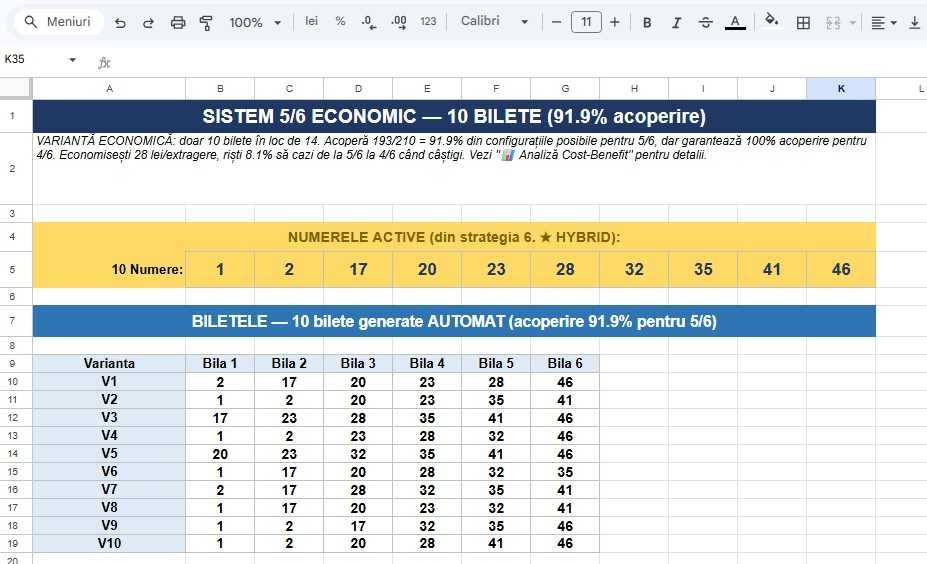927x564 pixels.
Task: Increase font size with plus button
Action: (x=615, y=22)
